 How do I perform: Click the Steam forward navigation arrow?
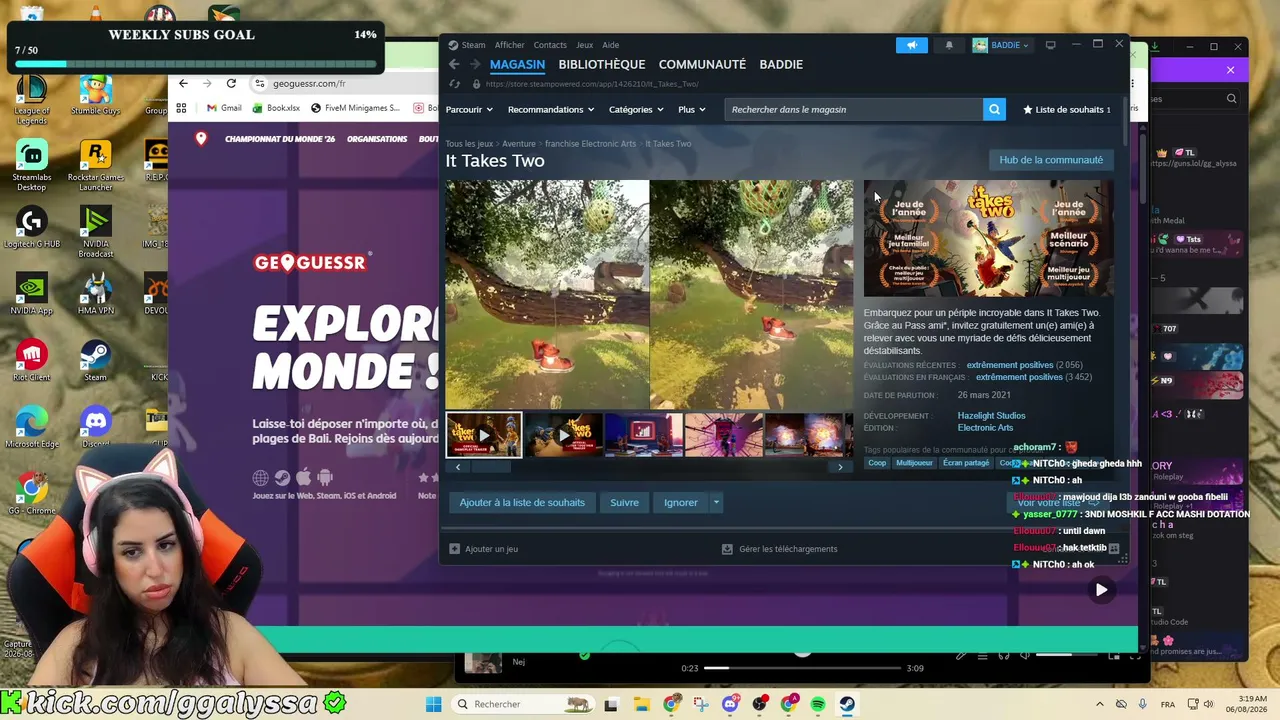pyautogui.click(x=474, y=64)
